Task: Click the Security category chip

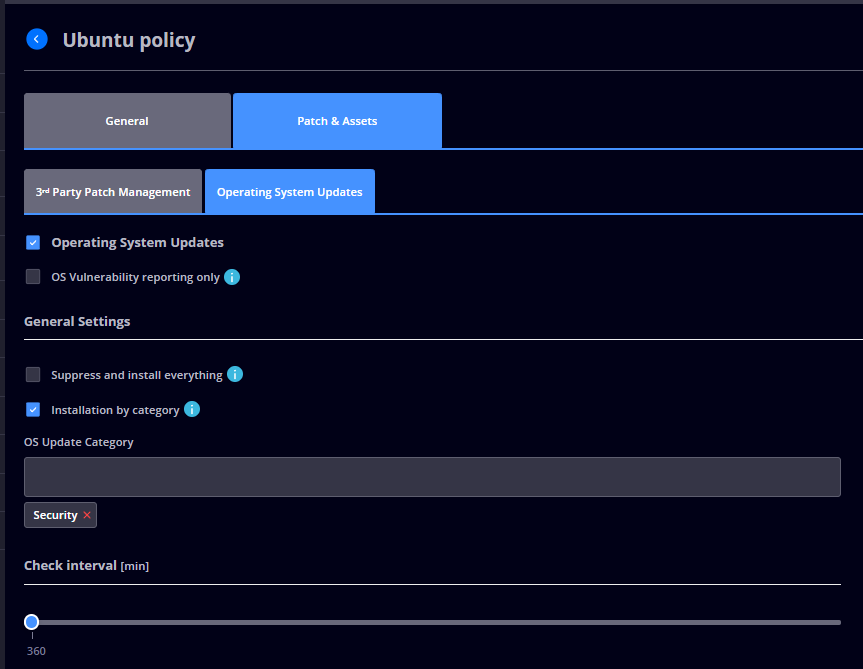Action: (x=60, y=515)
